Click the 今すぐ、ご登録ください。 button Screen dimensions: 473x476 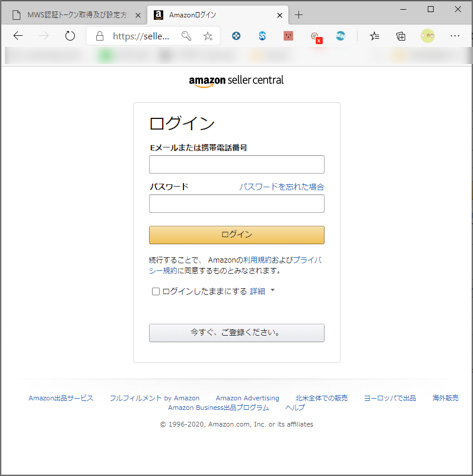[237, 333]
